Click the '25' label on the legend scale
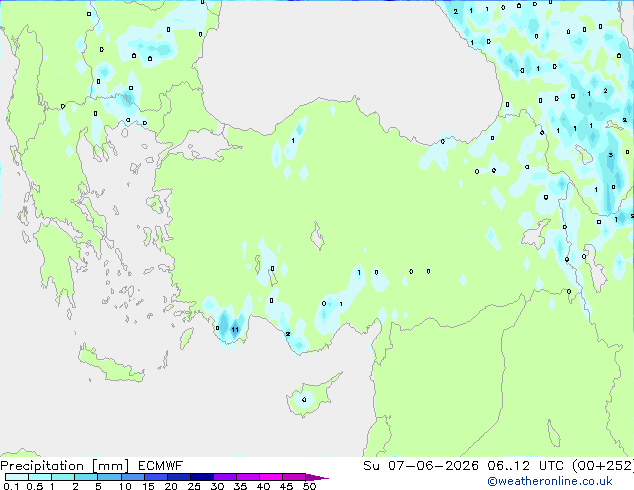This screenshot has height=490, width=634. tap(194, 486)
